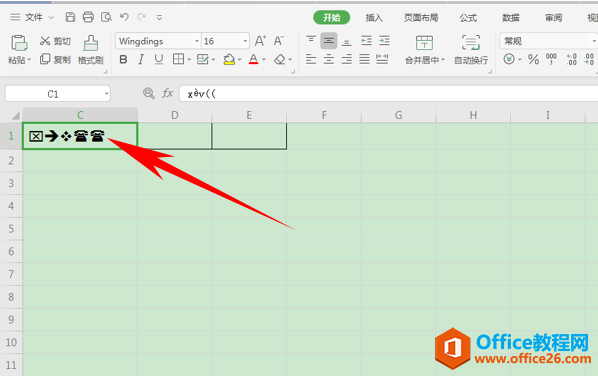
Task: Select cell C1 with Wingdings symbols
Action: [80, 136]
